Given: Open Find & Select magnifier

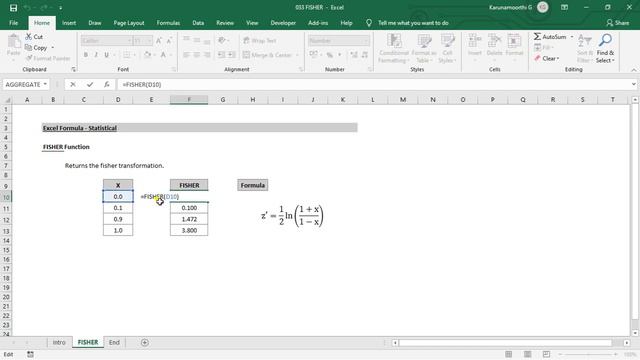Looking at the screenshot, I should pos(605,40).
